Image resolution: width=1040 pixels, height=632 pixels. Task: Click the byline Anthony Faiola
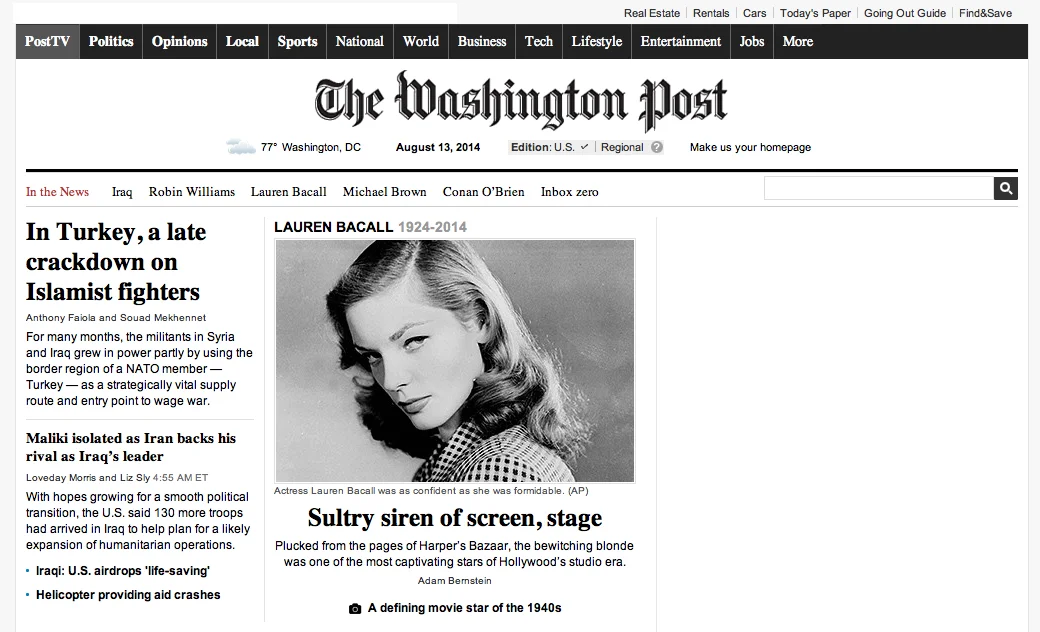[x=61, y=318]
